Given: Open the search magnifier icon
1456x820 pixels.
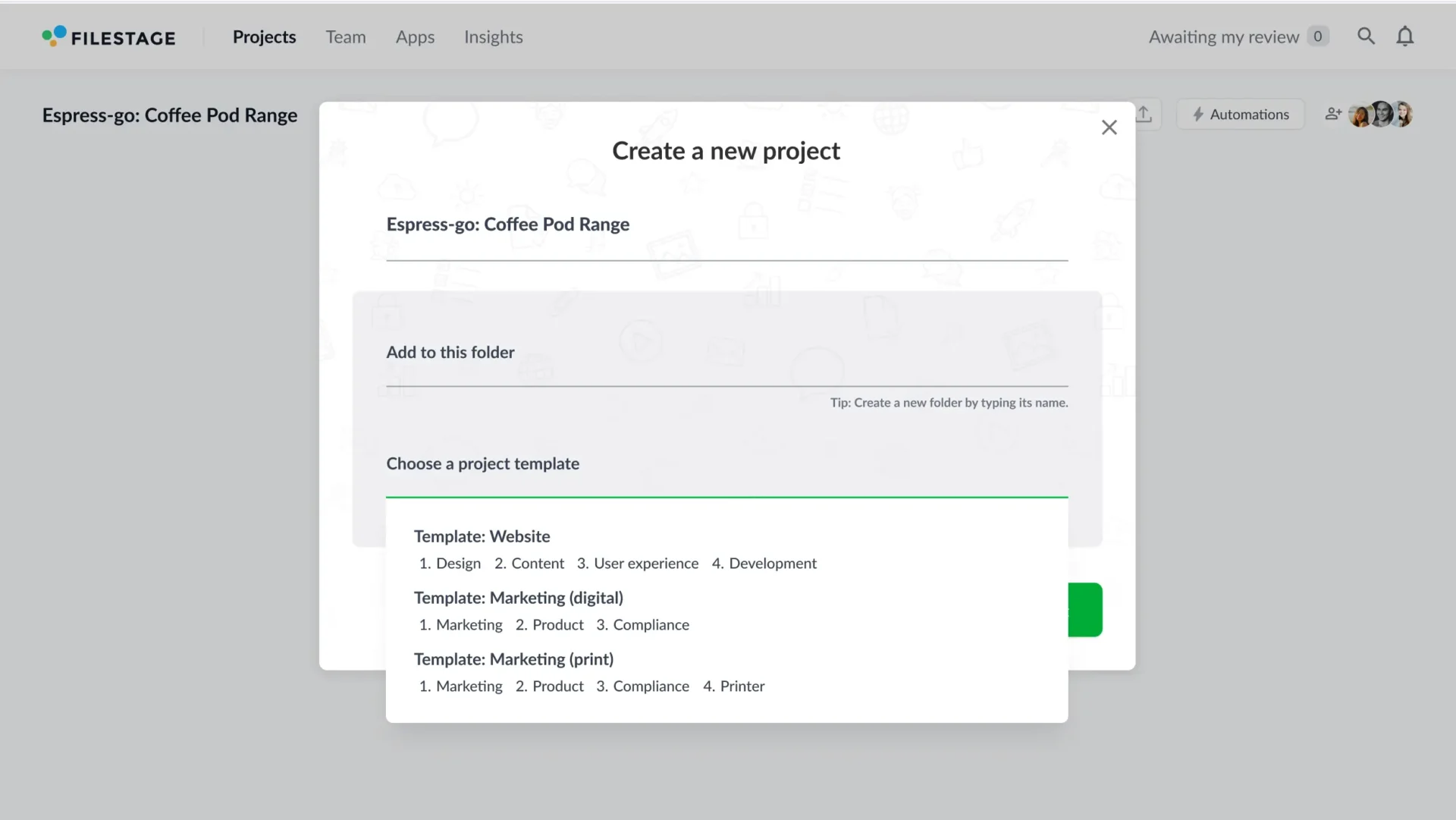Looking at the screenshot, I should pyautogui.click(x=1366, y=36).
